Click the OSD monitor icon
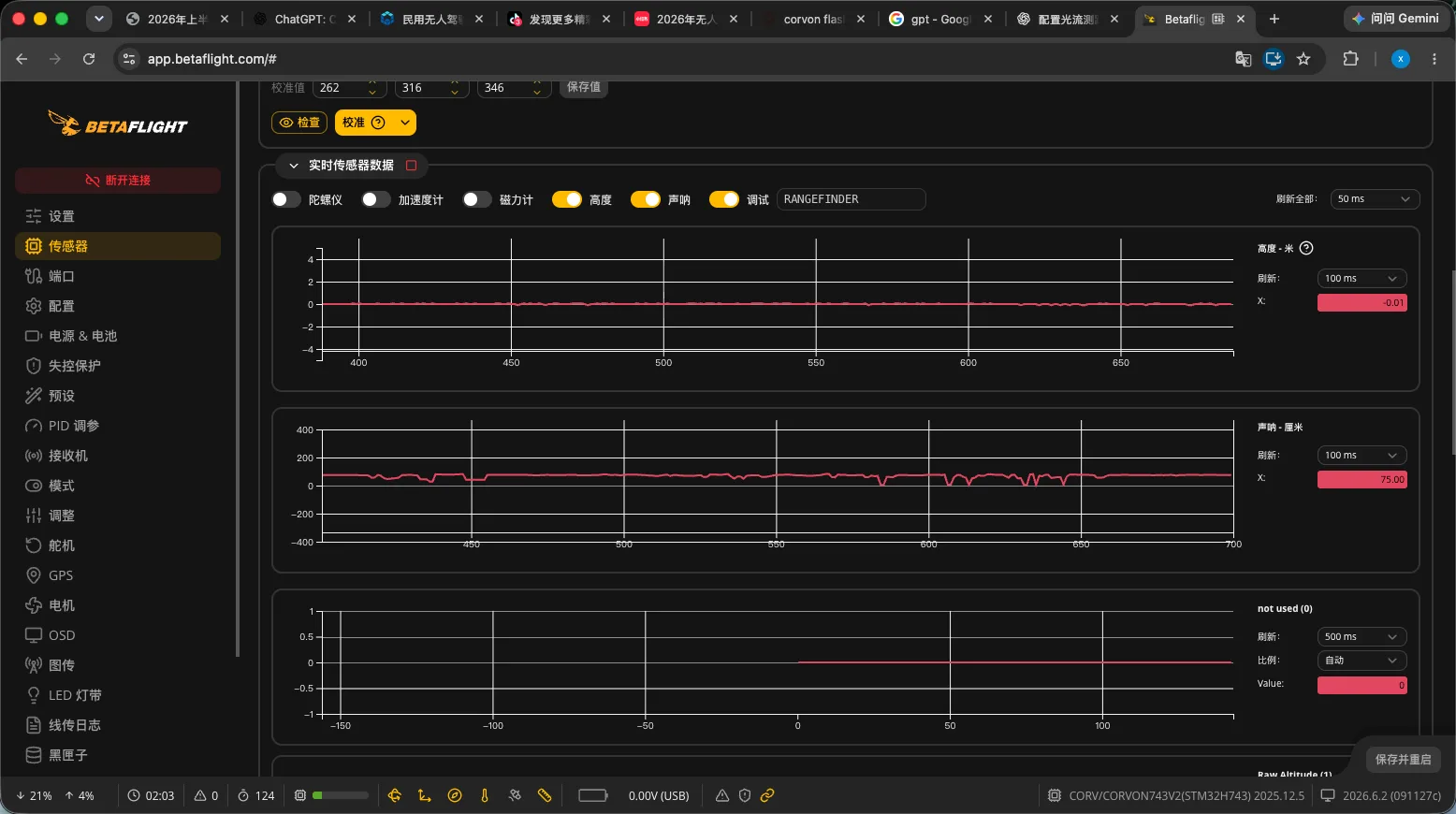This screenshot has width=1456, height=814. click(34, 635)
